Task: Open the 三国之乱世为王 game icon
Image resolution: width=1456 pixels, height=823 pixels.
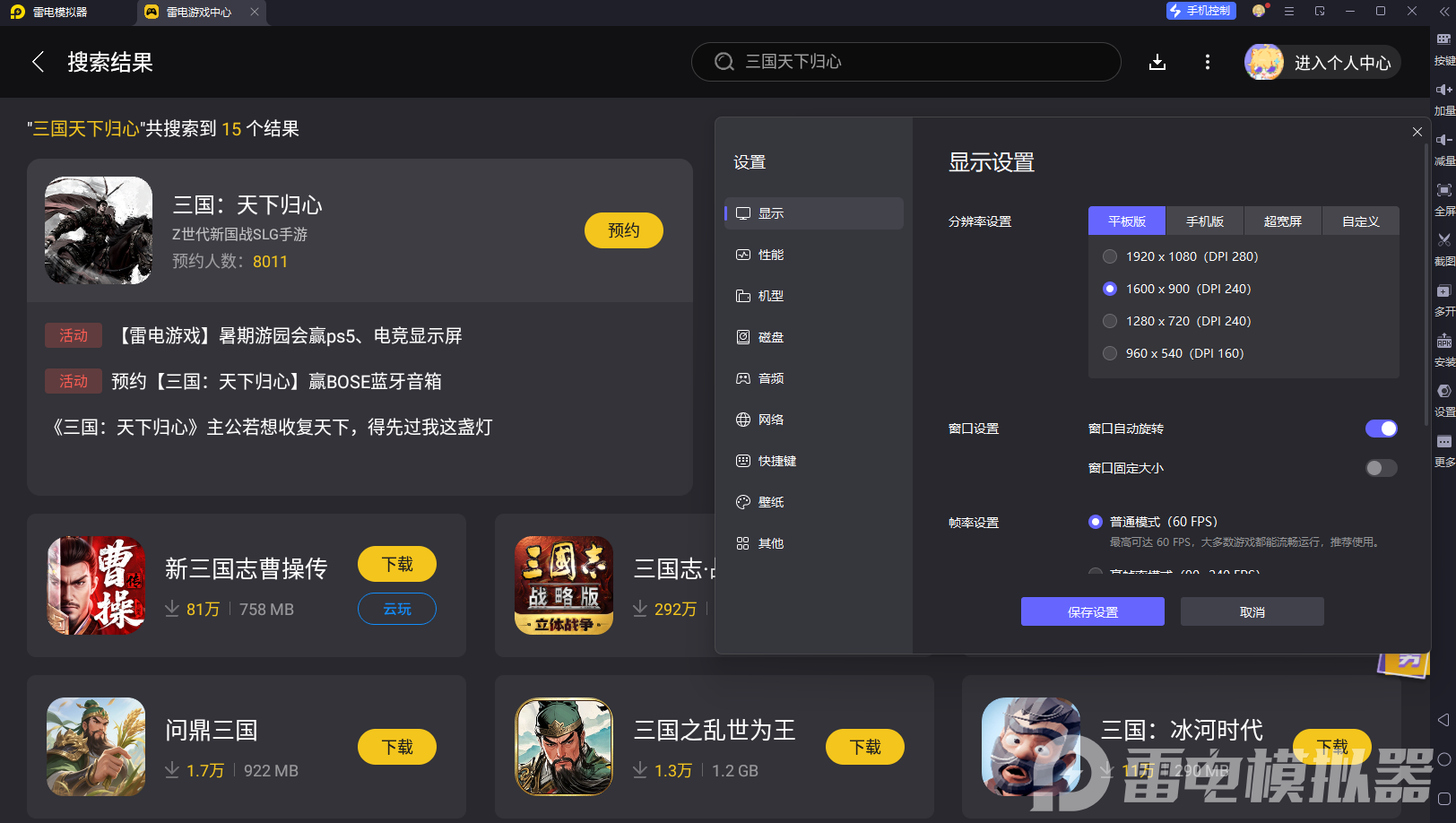Action: coord(564,747)
